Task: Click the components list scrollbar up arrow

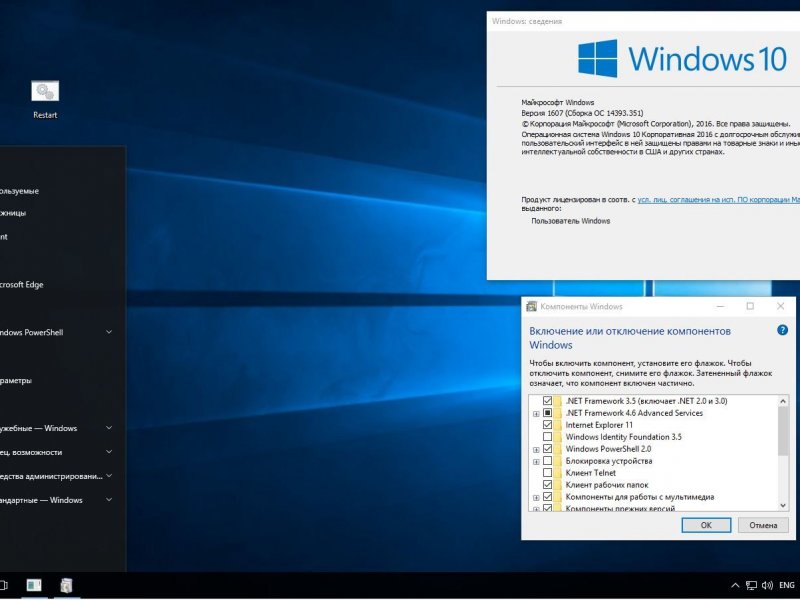Action: click(783, 401)
